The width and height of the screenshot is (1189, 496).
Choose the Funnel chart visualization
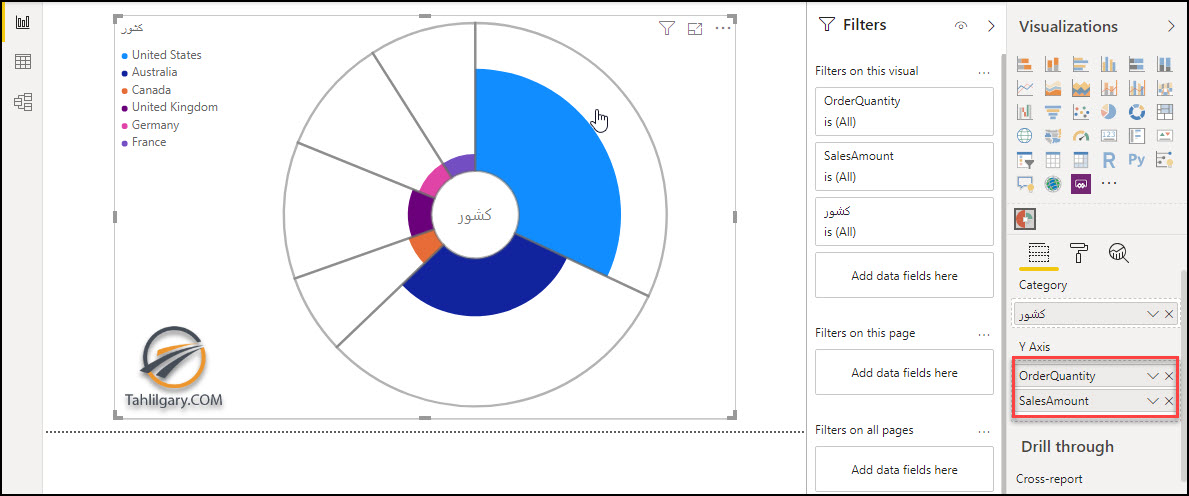[1053, 112]
